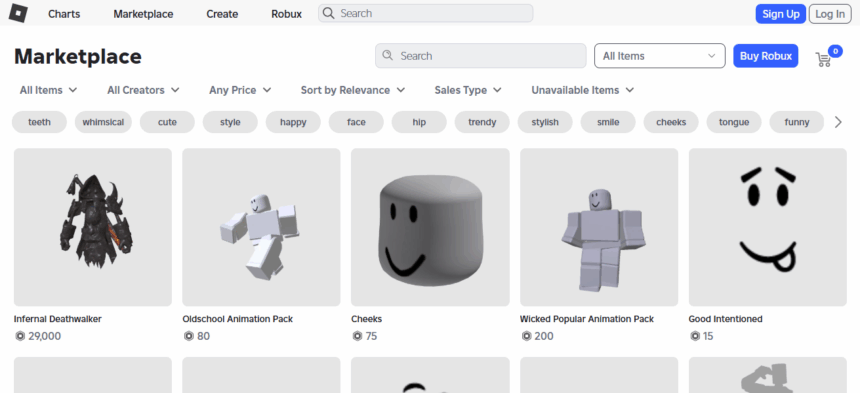This screenshot has height=393, width=860.
Task: Select the happy tag chip
Action: (293, 122)
